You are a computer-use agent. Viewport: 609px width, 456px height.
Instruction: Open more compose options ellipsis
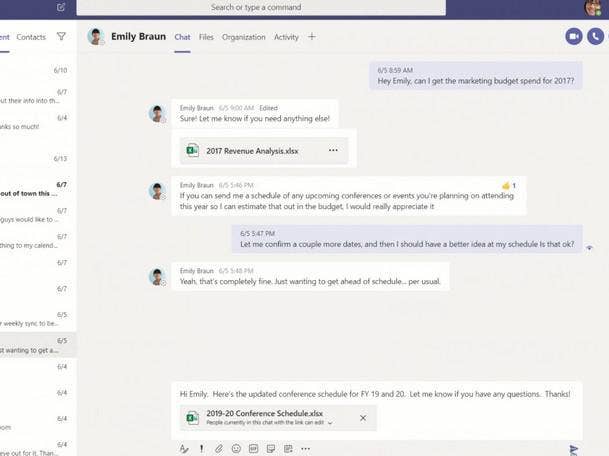305,449
